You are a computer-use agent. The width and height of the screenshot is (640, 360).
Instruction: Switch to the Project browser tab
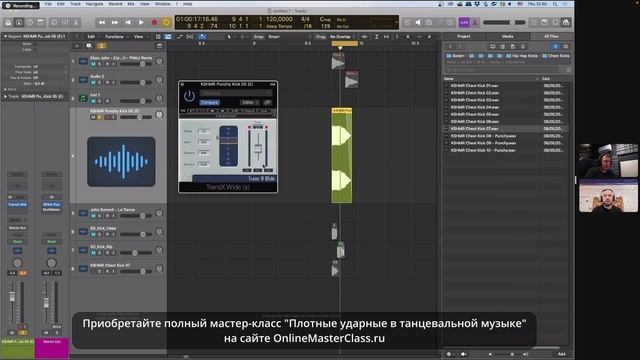pos(463,36)
